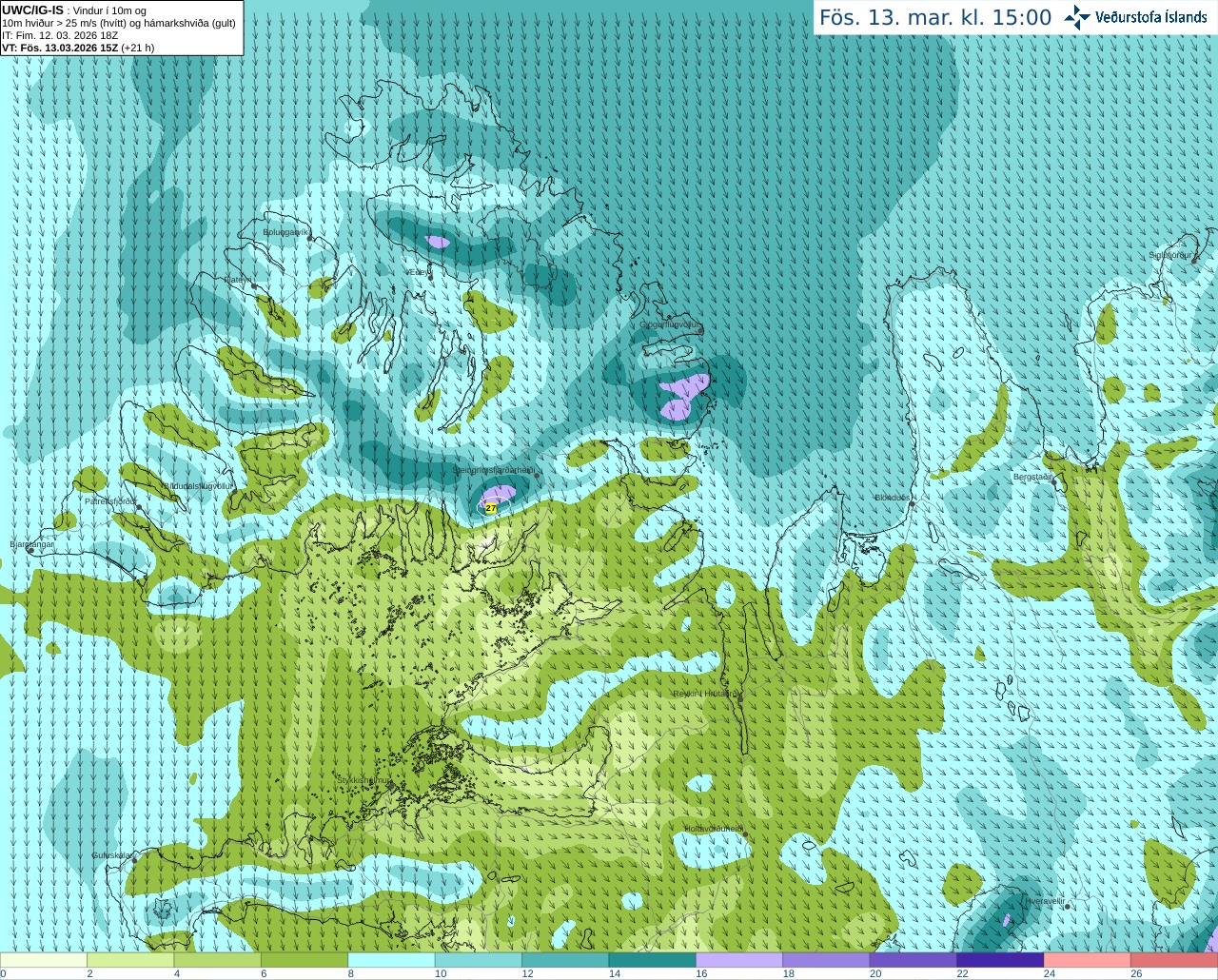Screen dimensions: 1218x980
Task: Click the salmon legend swatch above 26 m/s
Action: 1174,960
